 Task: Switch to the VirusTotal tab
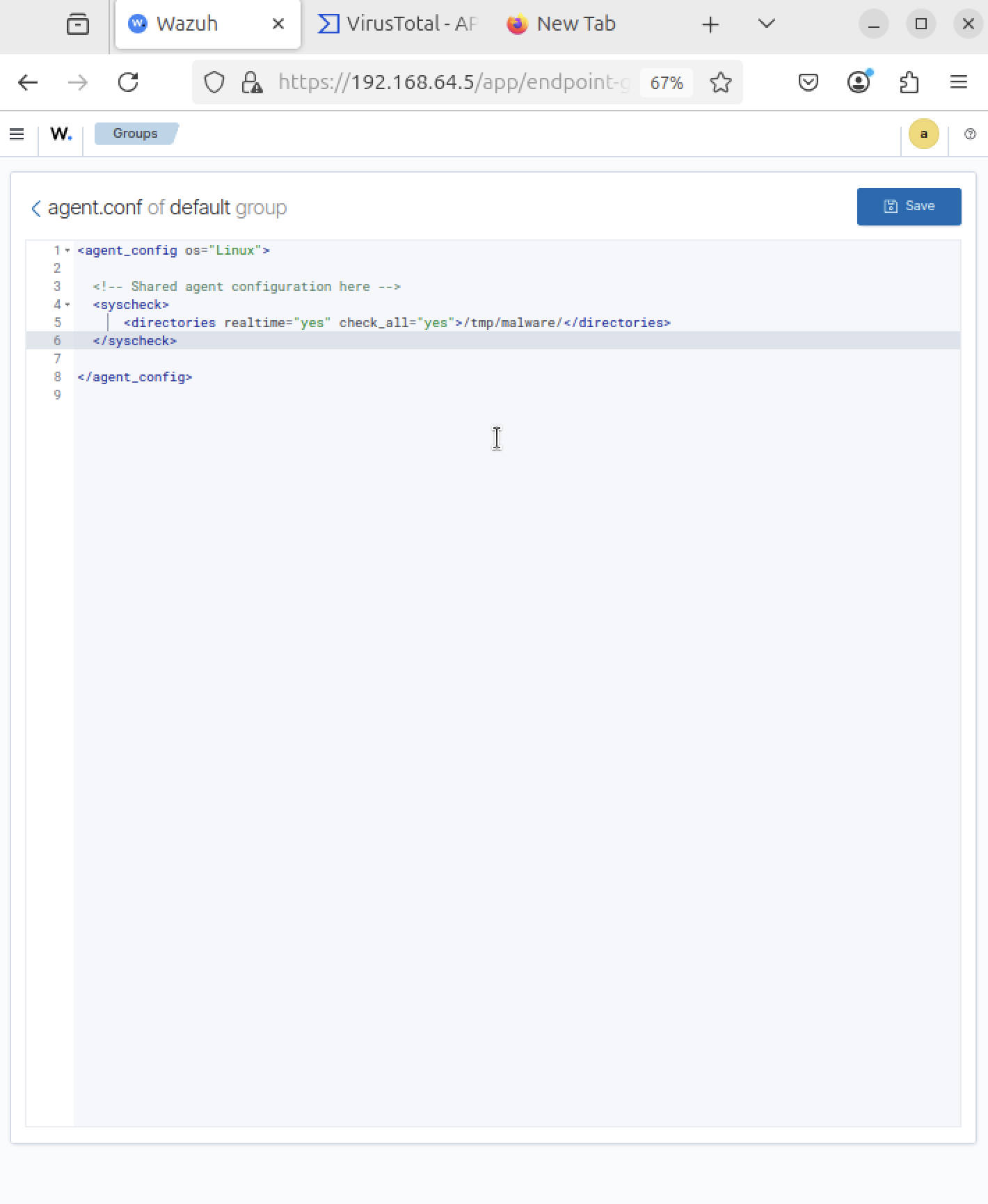[398, 24]
